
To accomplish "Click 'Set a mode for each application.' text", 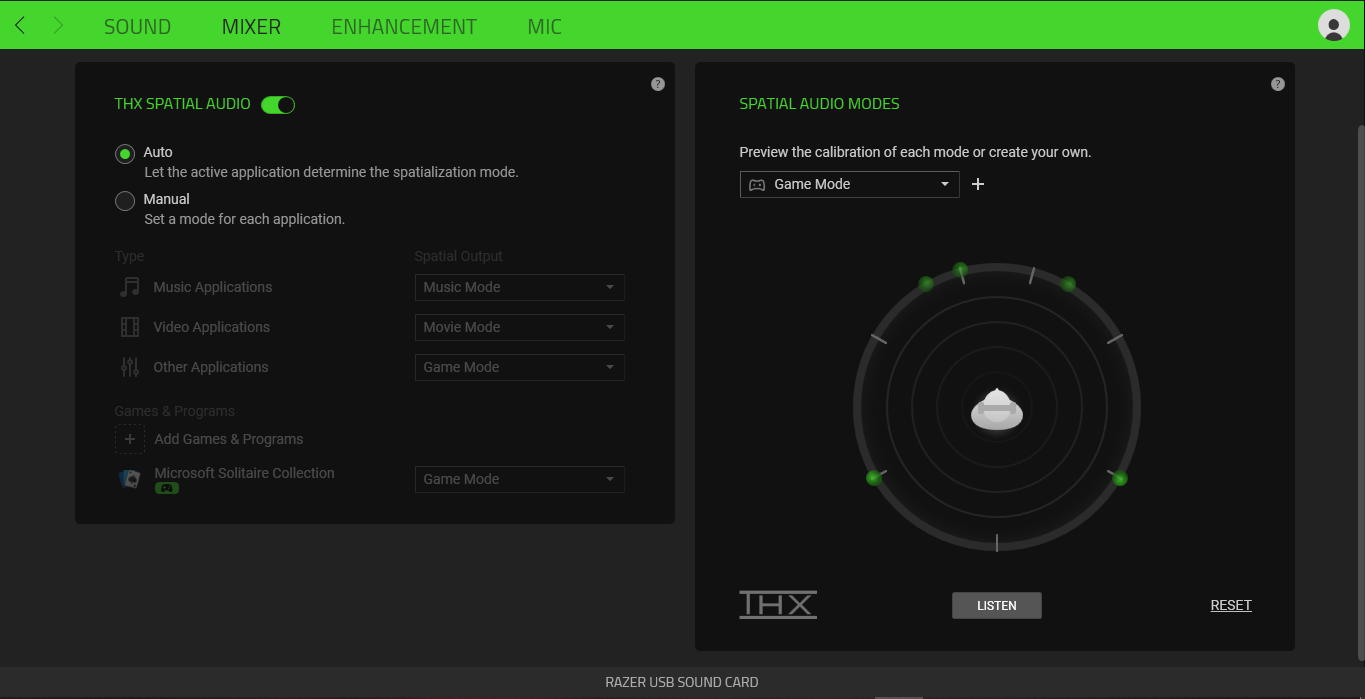I will coord(245,219).
